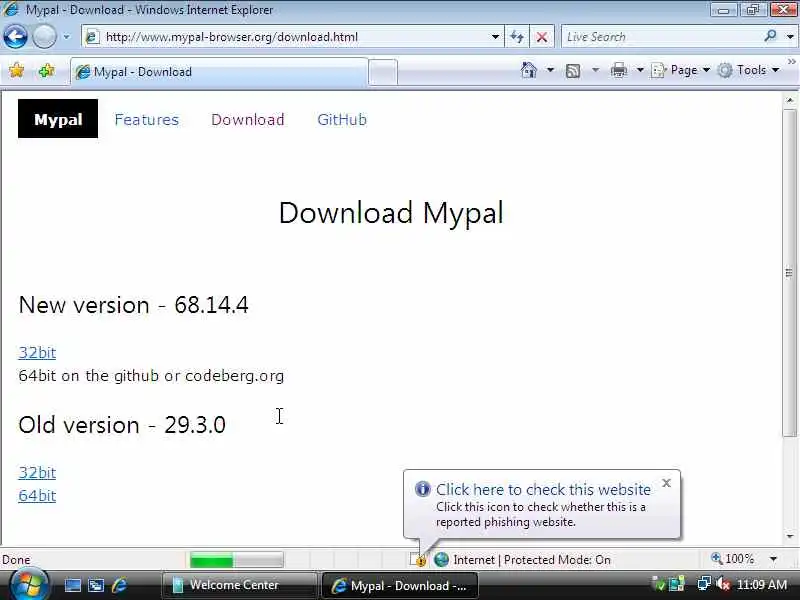This screenshot has width=800, height=600.
Task: Click the muted volume tray icon
Action: [722, 584]
